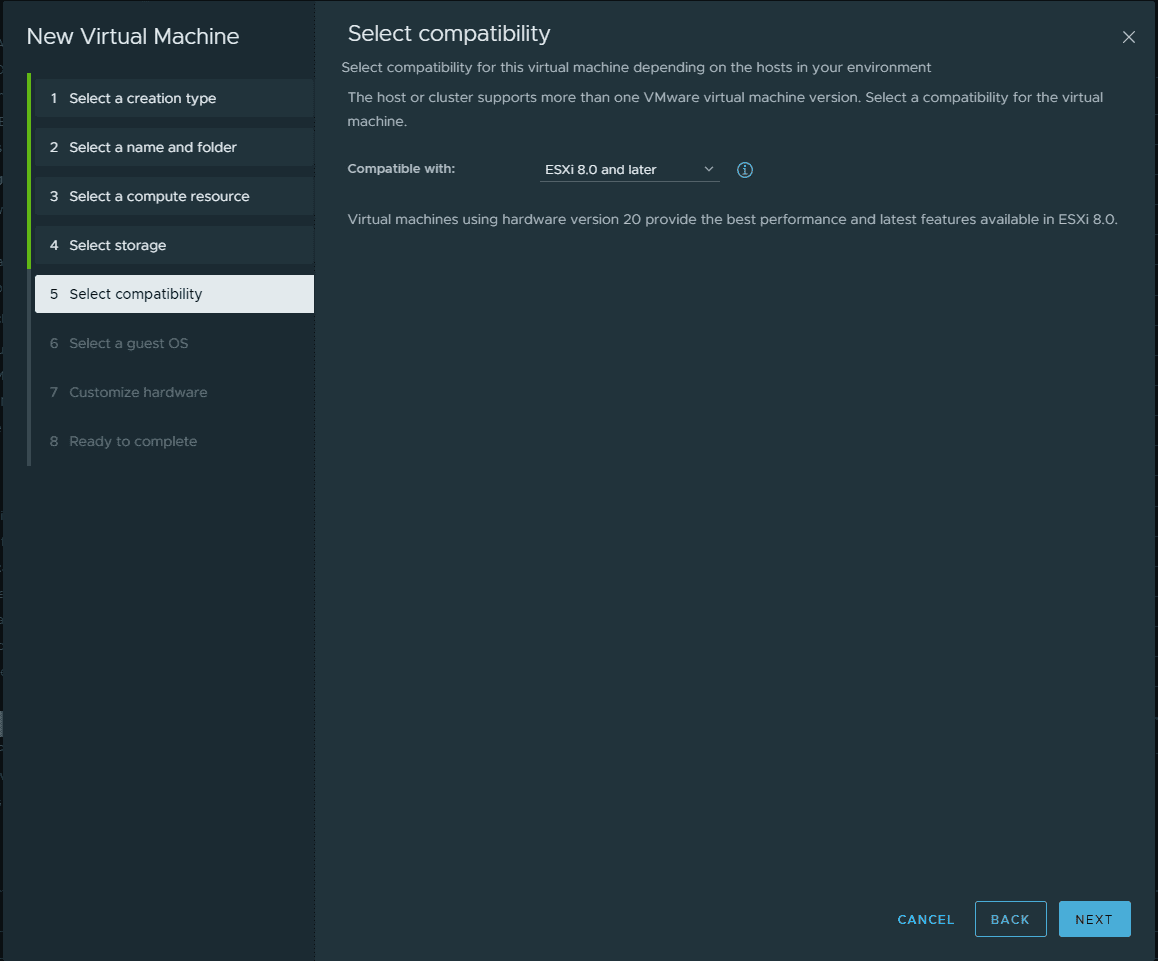Open step 4 Select storage
The width and height of the screenshot is (1158, 961).
(118, 245)
